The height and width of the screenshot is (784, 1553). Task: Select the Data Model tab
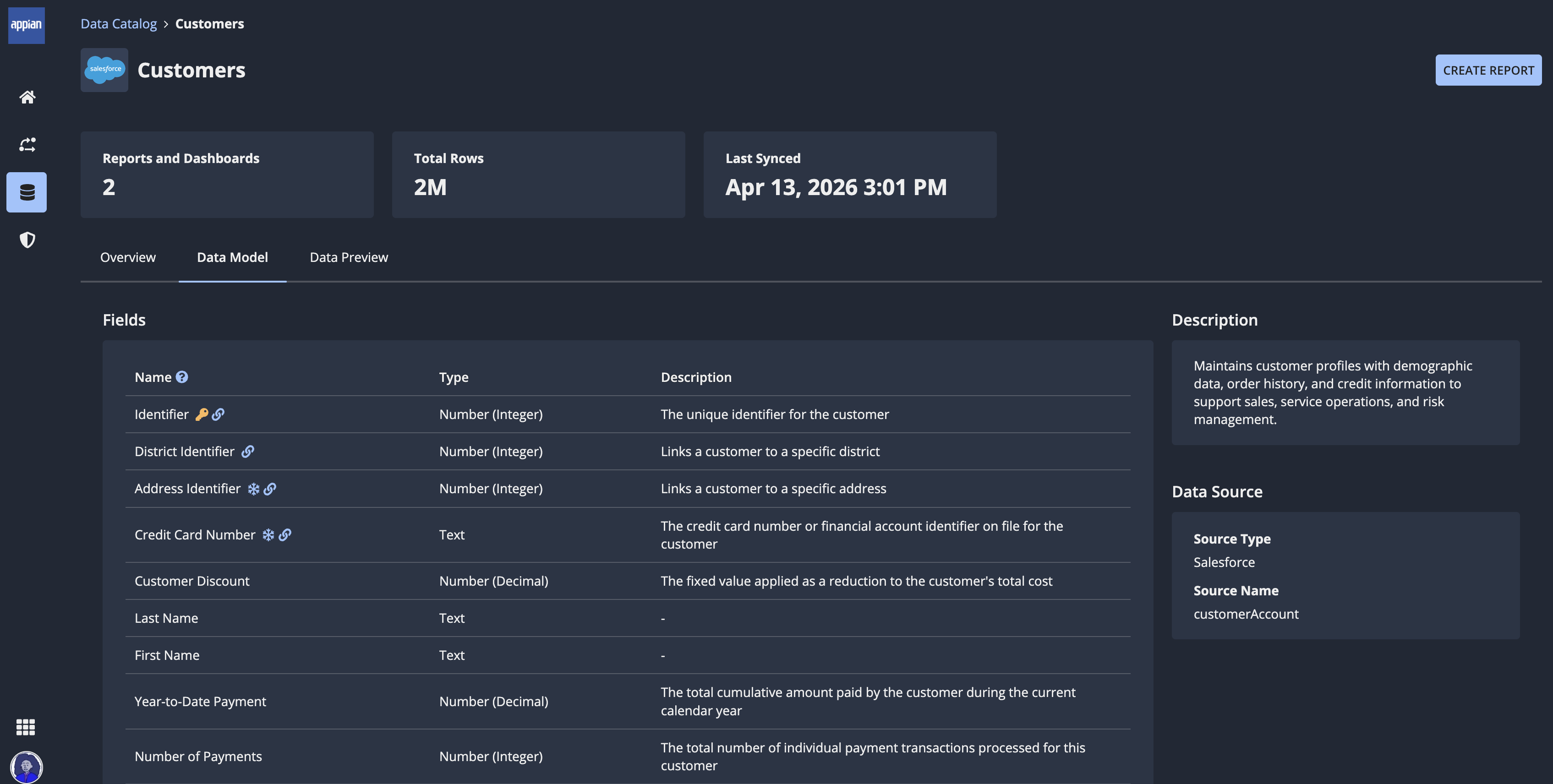coord(232,257)
